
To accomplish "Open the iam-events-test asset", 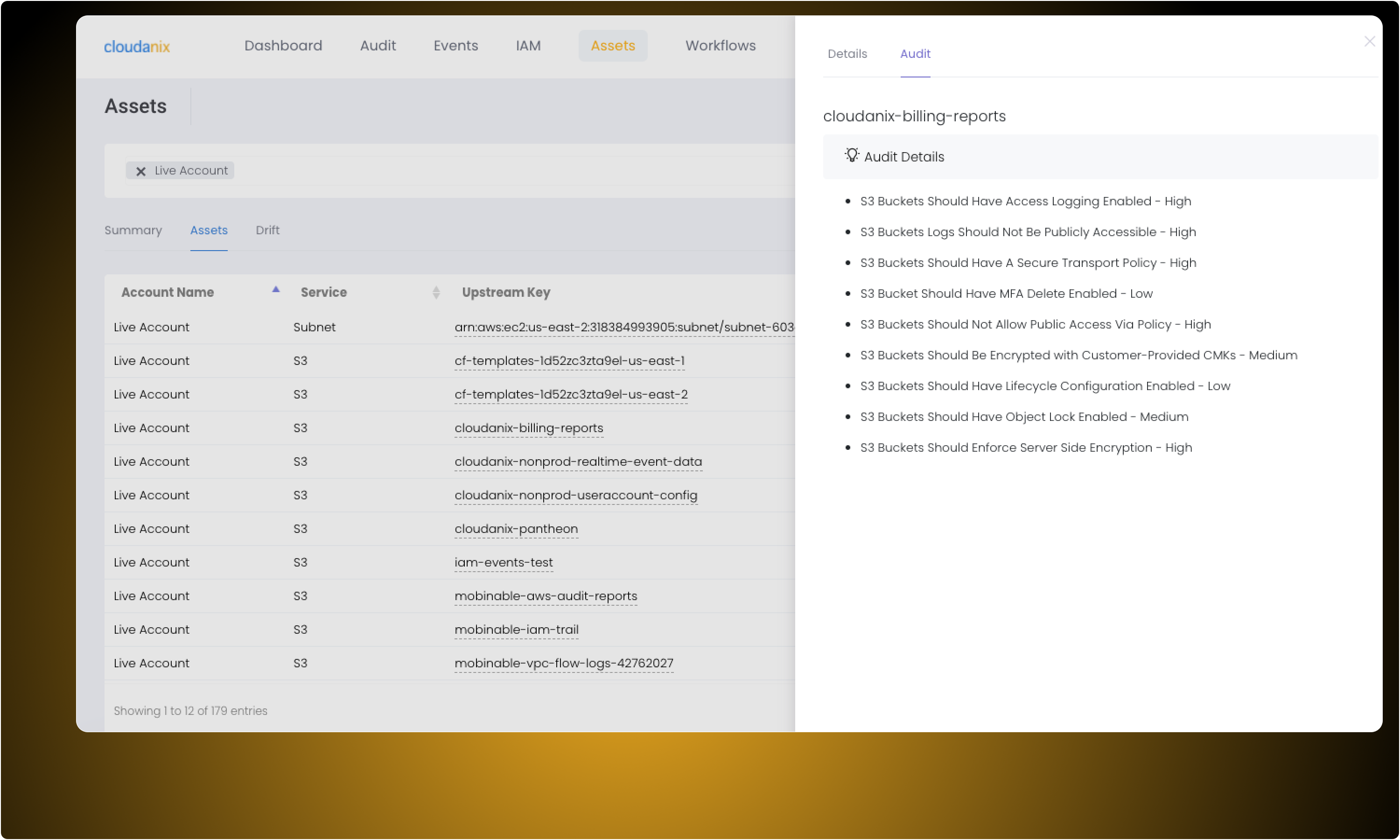I will [x=503, y=562].
